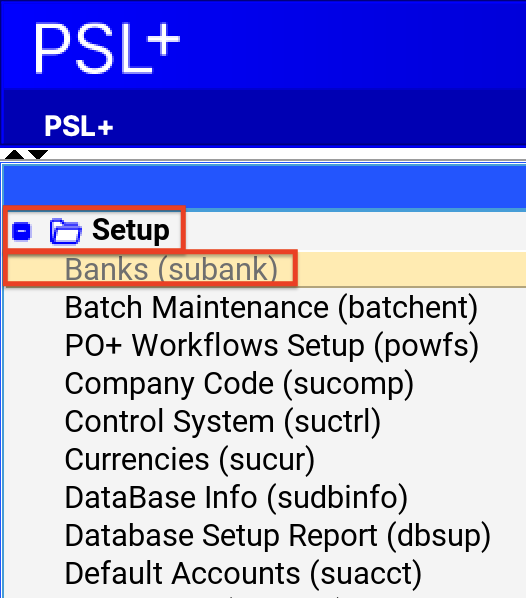The width and height of the screenshot is (526, 598).
Task: Open Banks (subank)
Action: pyautogui.click(x=171, y=269)
